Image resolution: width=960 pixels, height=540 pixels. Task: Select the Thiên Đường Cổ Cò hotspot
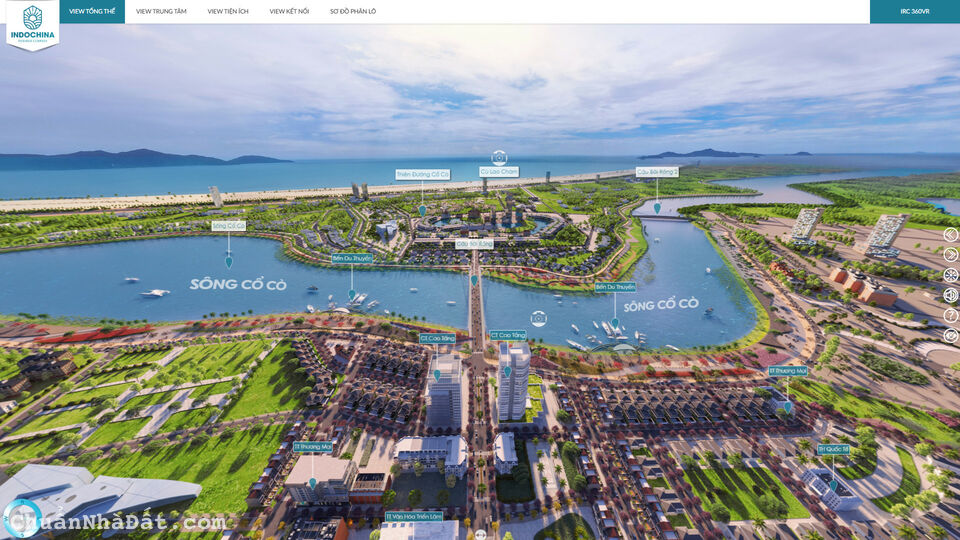422,174
